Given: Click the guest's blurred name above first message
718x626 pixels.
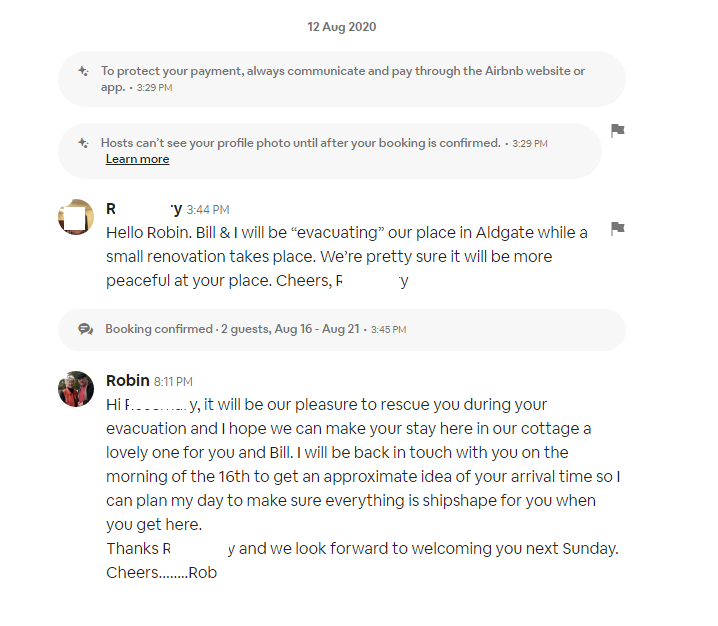Looking at the screenshot, I should tap(144, 209).
